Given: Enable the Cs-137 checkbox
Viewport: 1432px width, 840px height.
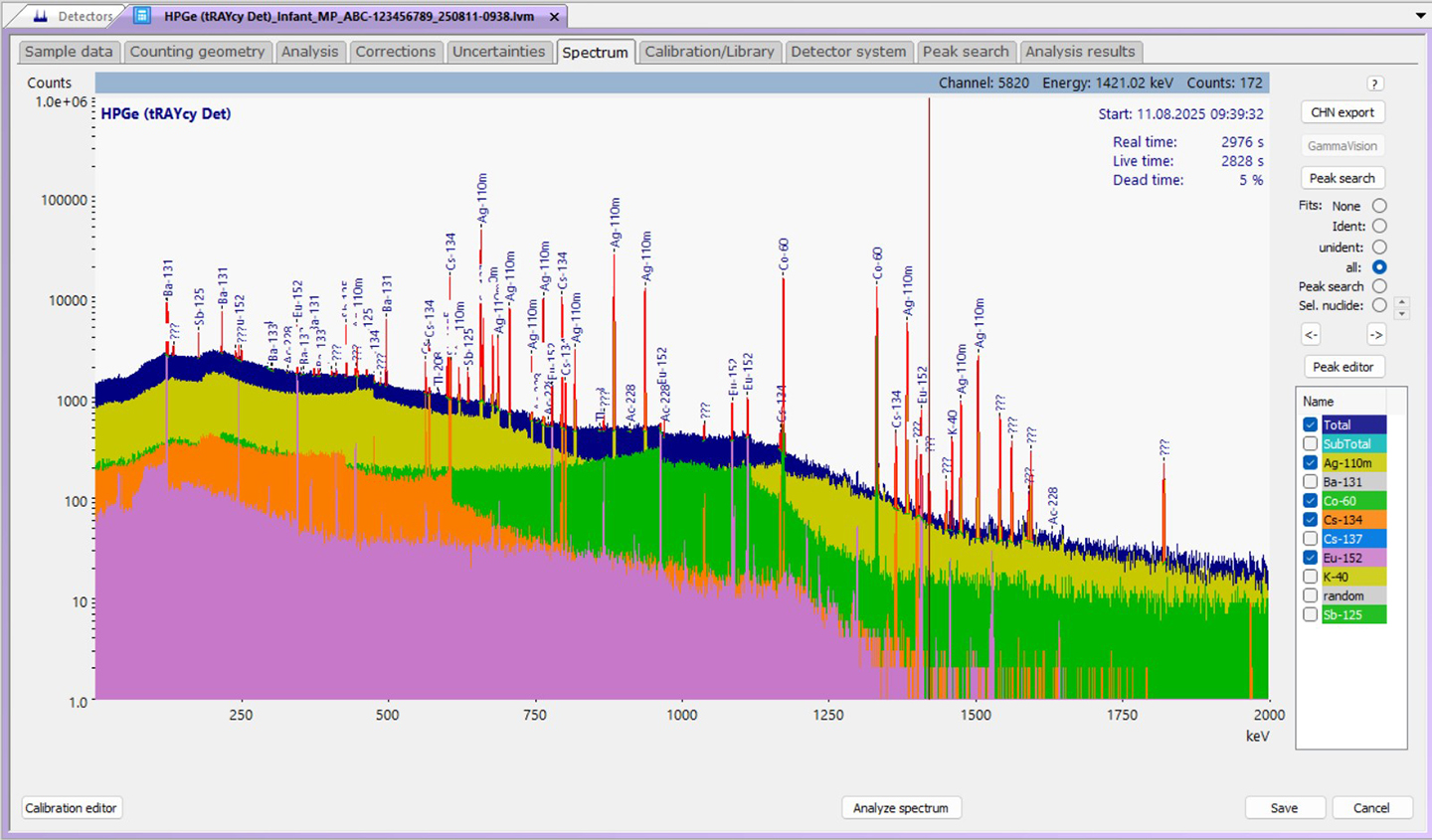Looking at the screenshot, I should [1311, 539].
